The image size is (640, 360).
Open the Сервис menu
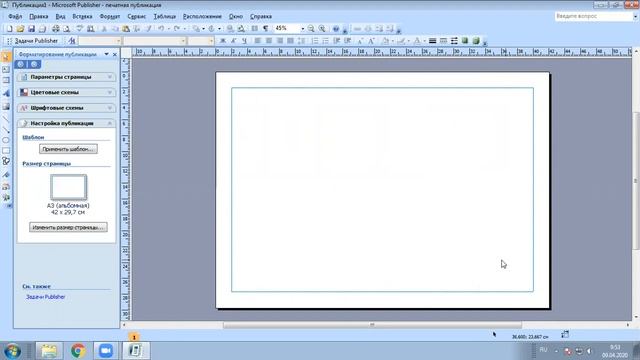pyautogui.click(x=136, y=16)
